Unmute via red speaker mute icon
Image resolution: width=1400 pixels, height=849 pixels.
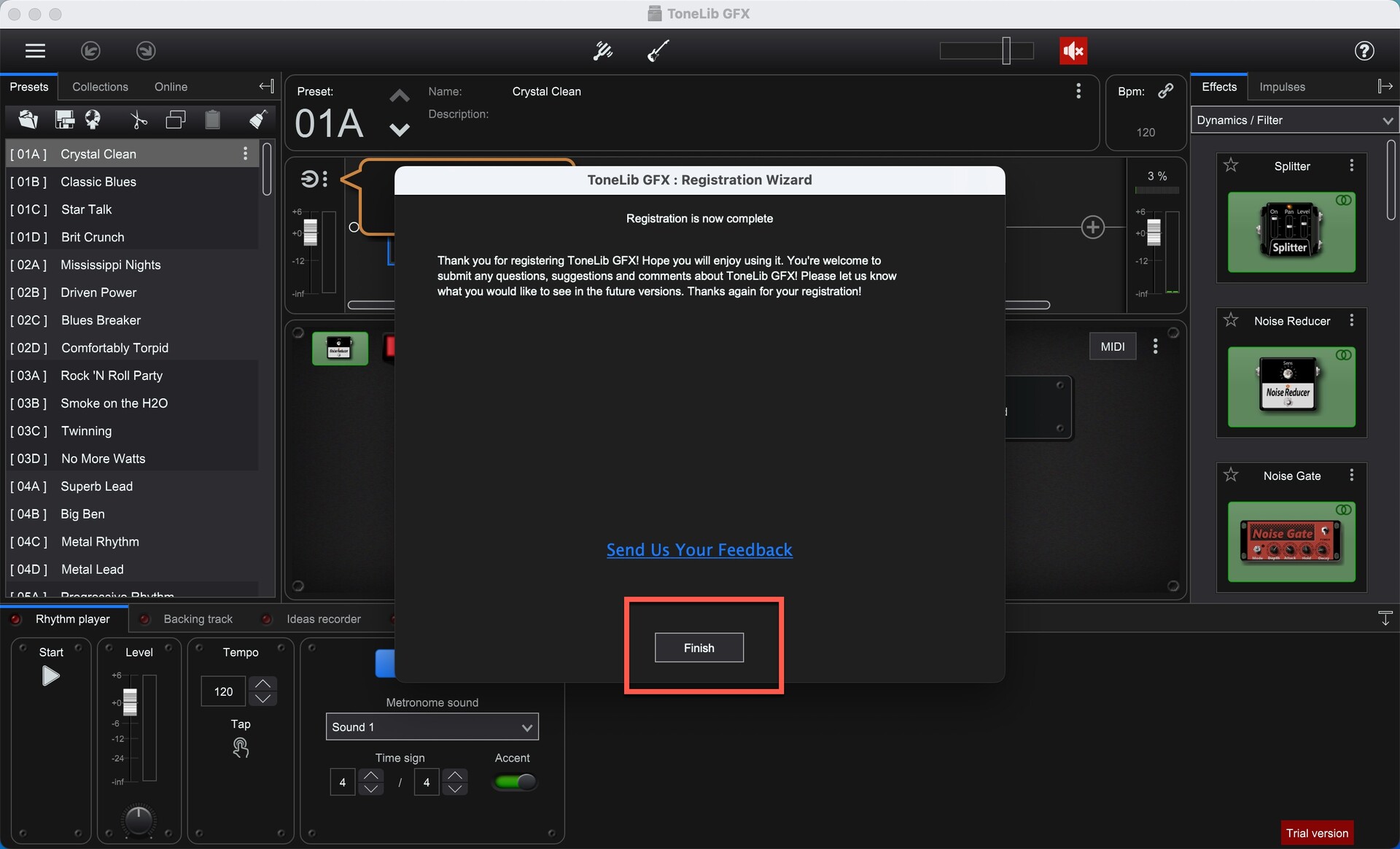point(1073,50)
